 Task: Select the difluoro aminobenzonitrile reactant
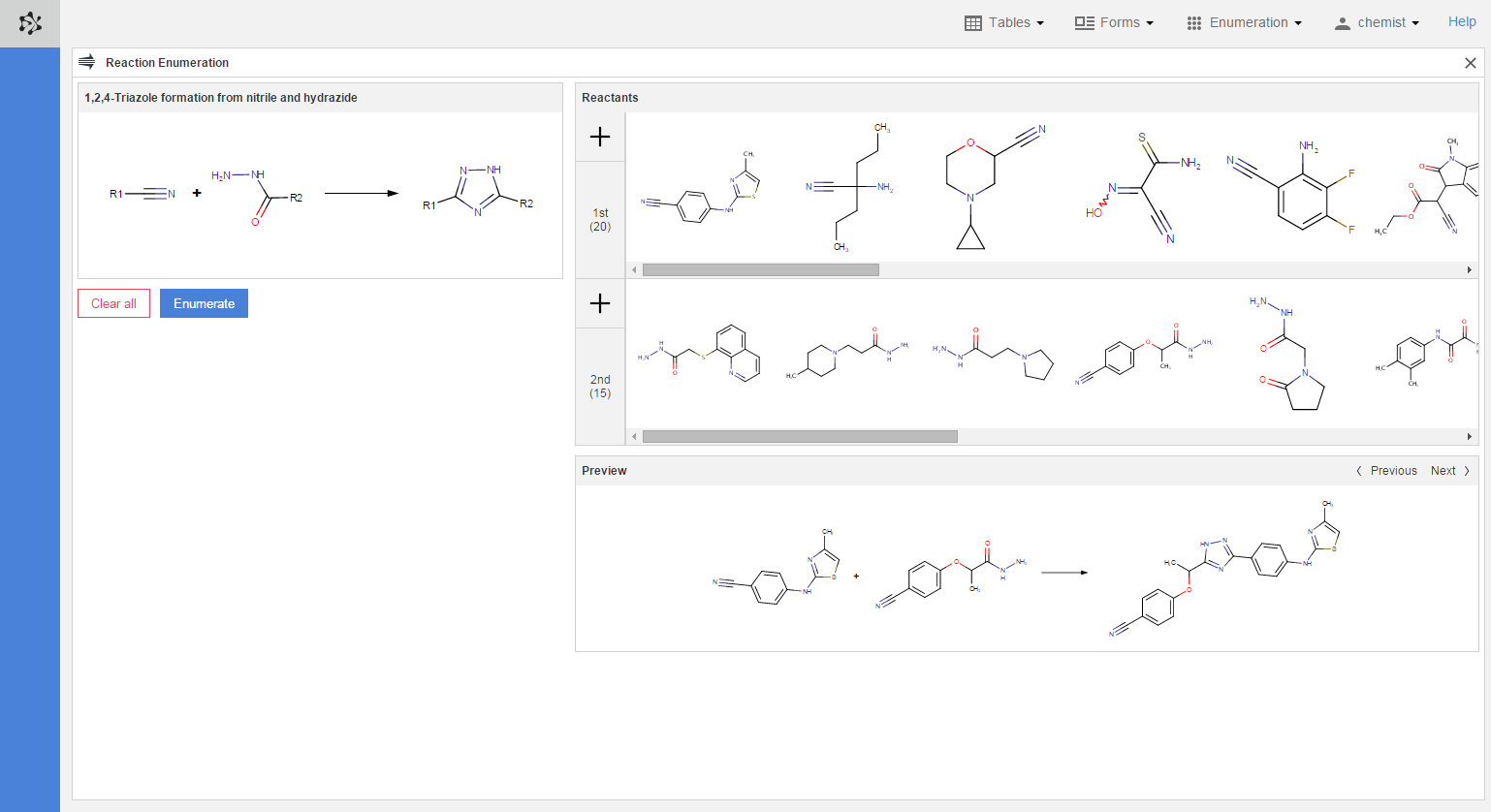pos(1291,185)
